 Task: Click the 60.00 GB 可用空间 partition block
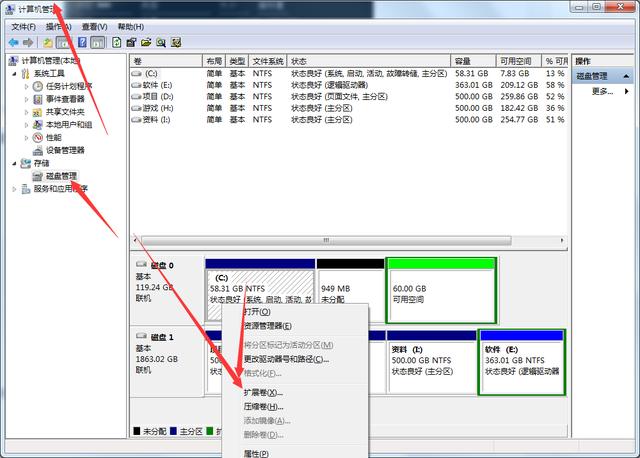pyautogui.click(x=441, y=289)
